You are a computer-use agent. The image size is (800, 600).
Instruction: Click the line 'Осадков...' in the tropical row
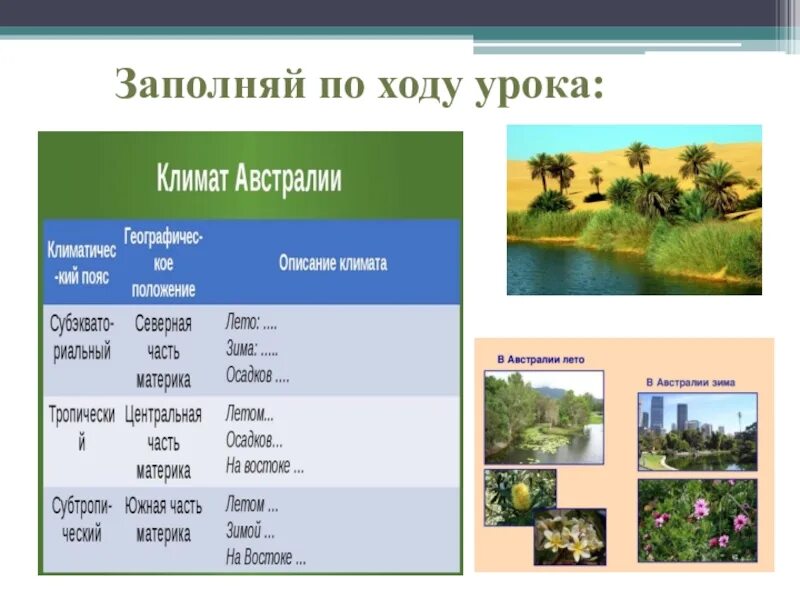[254, 440]
